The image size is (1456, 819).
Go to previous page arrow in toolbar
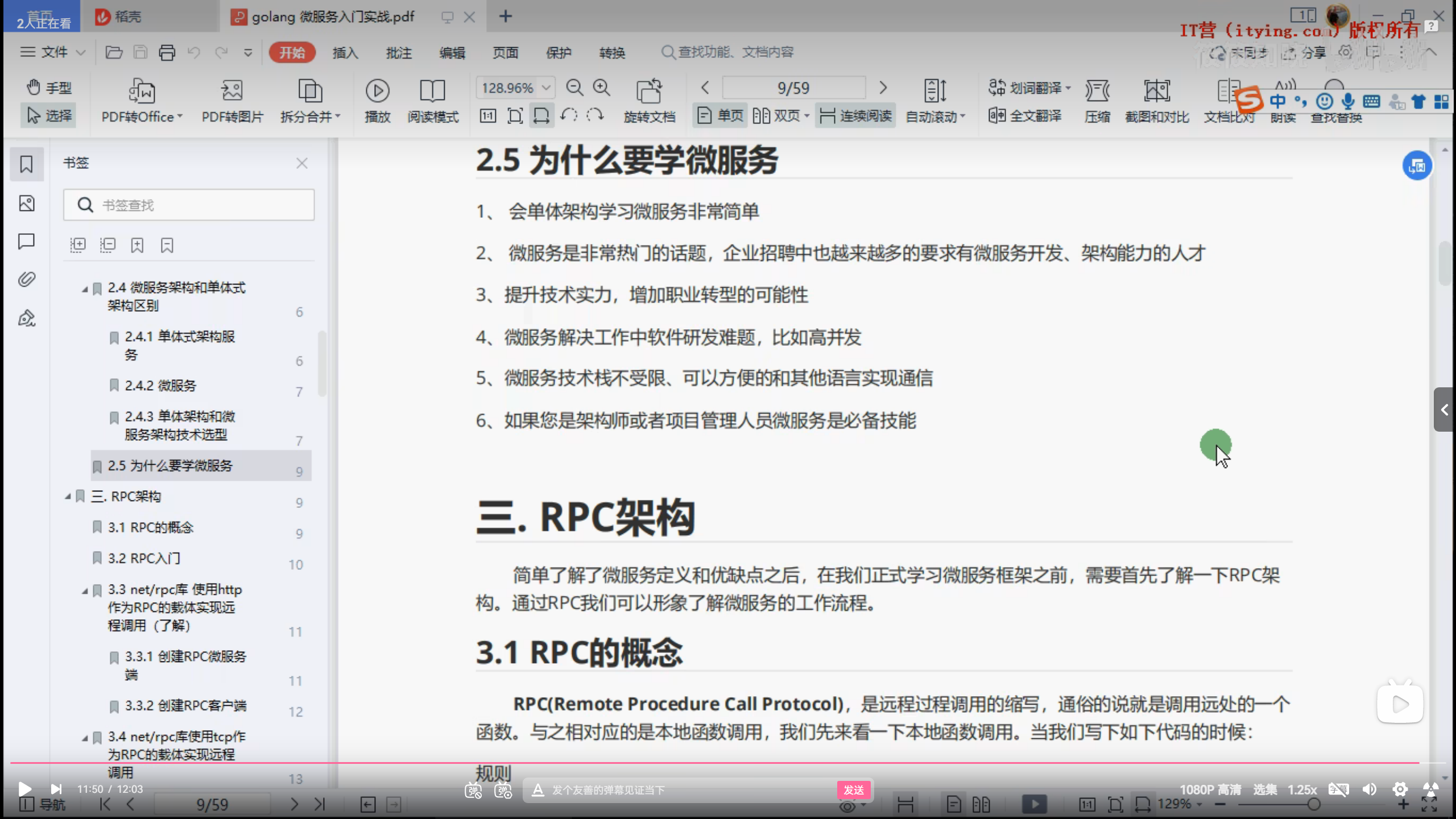(705, 88)
